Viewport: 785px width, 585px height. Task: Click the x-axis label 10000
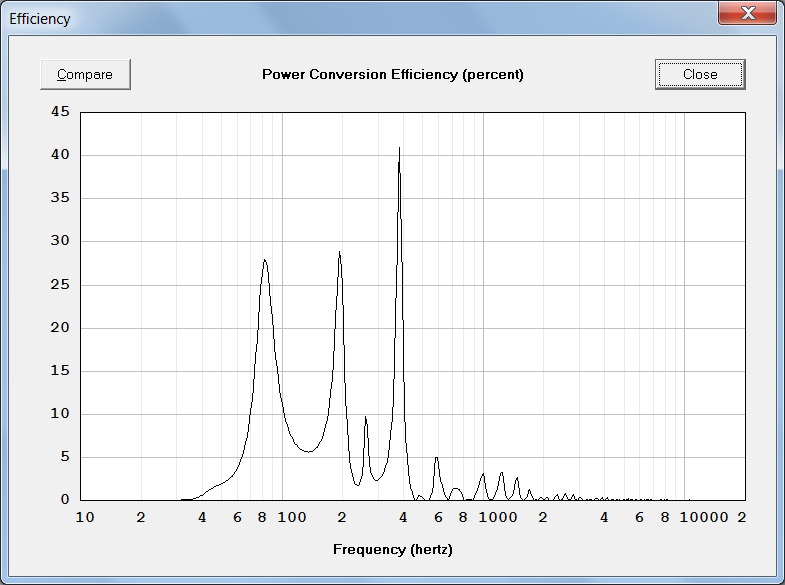click(x=704, y=517)
